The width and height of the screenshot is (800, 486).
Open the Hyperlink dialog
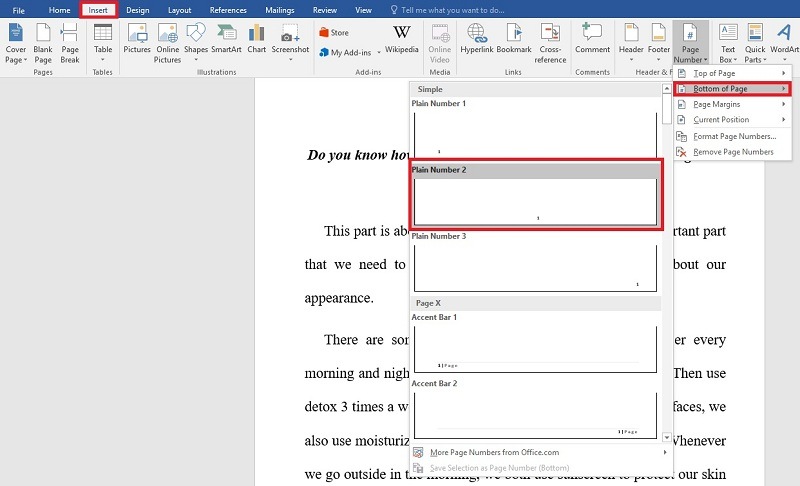point(478,39)
